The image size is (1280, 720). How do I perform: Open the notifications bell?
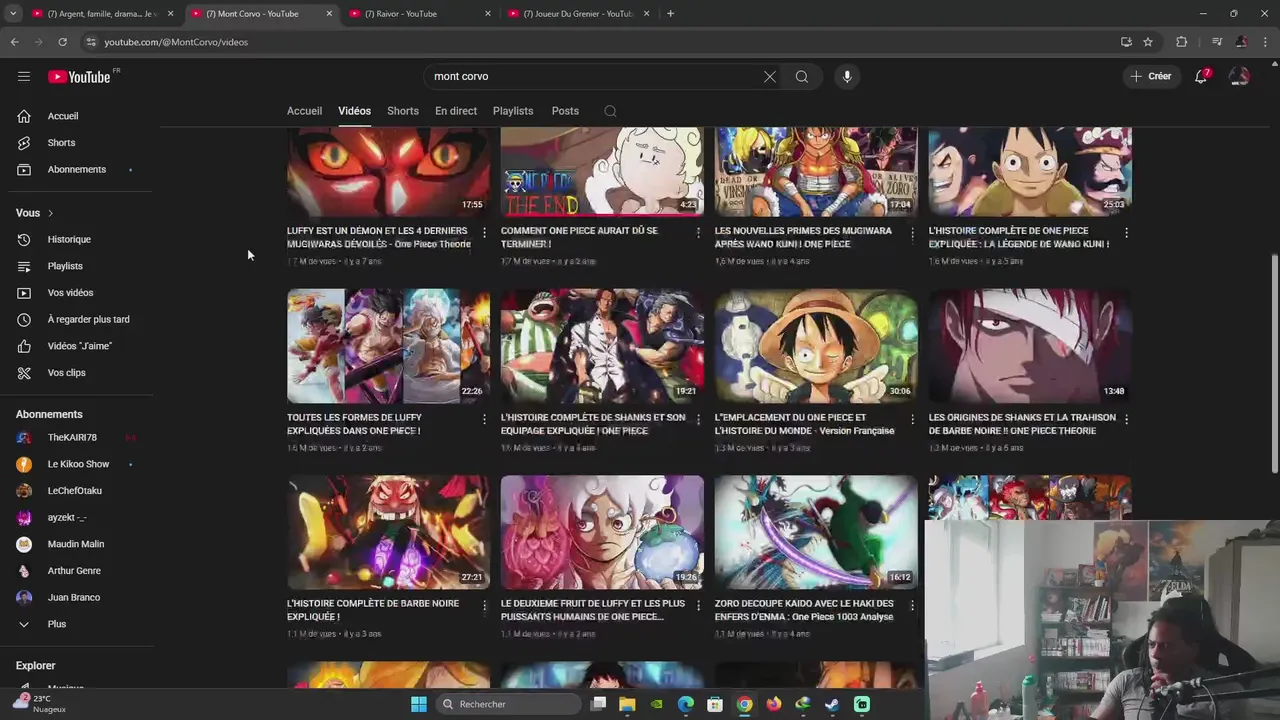(x=1202, y=76)
